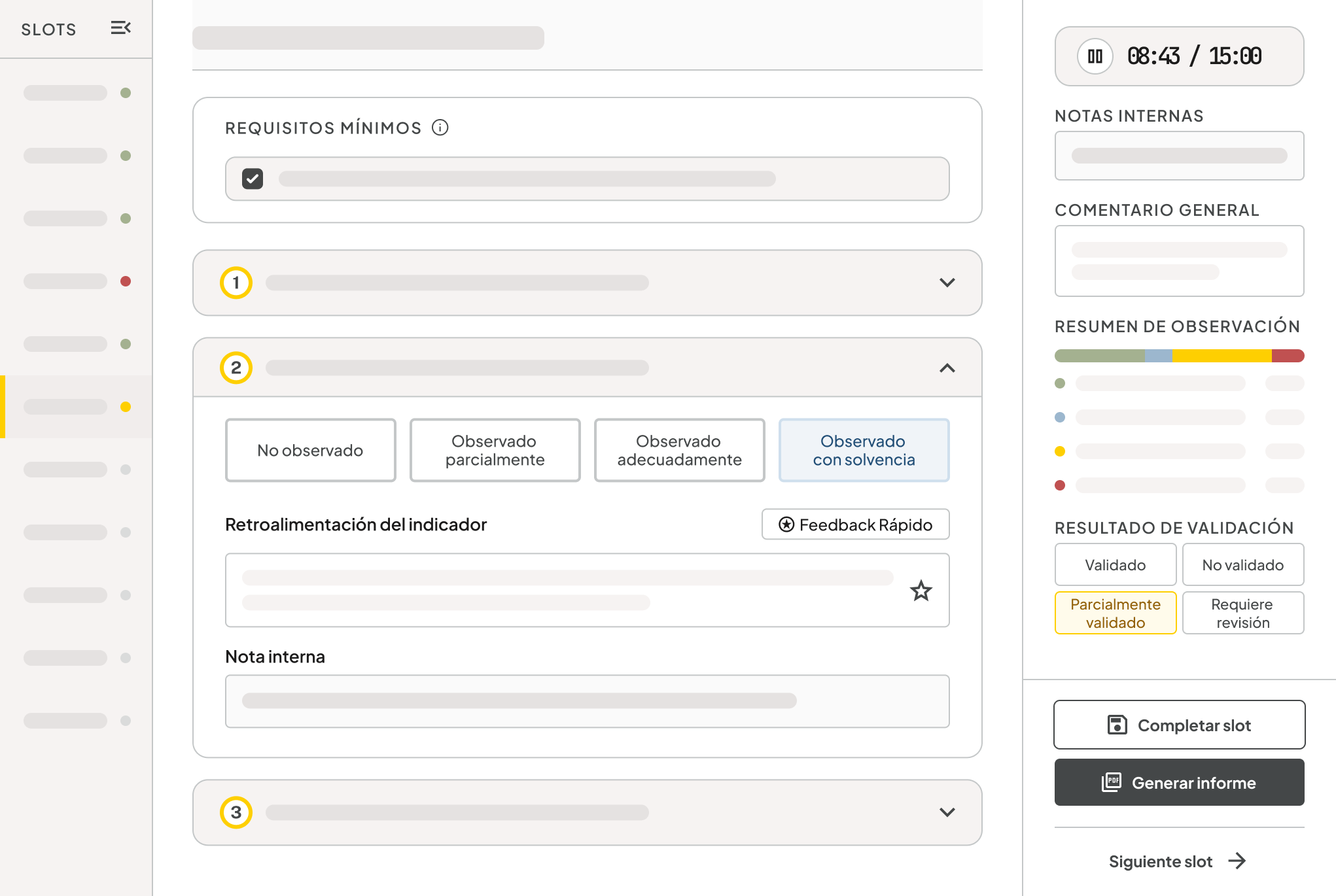Click Generar informe button
Viewport: 1336px width, 896px height.
(1179, 782)
